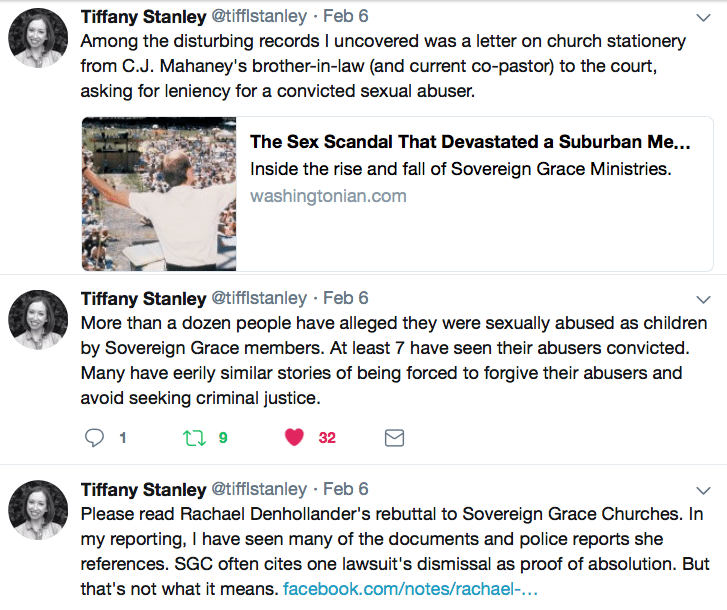Image resolution: width=727 pixels, height=610 pixels.
Task: Click the envelope direct message icon
Action: (x=394, y=438)
